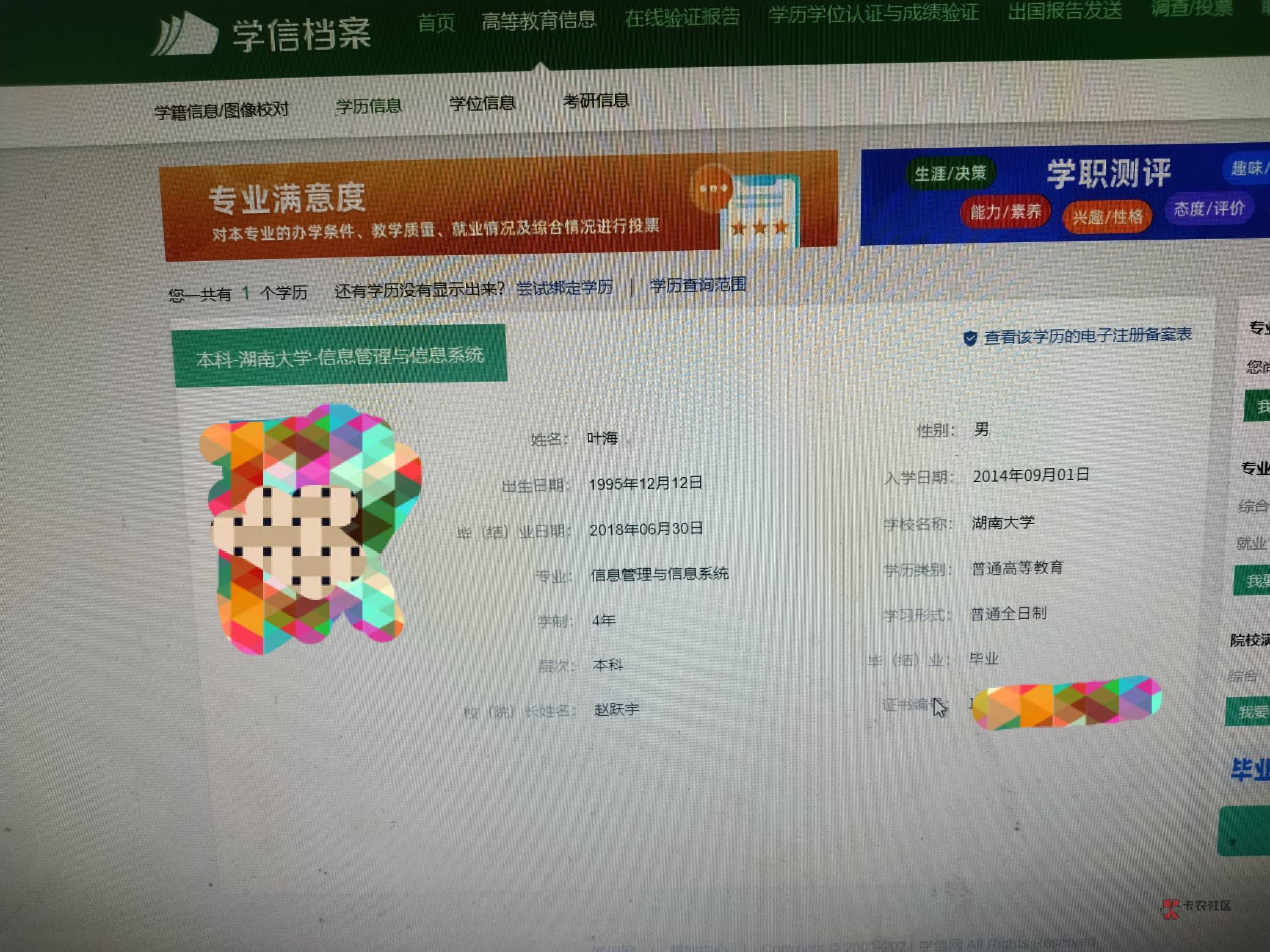Switch to the 考研信息 tab
Screen dimensions: 1270x952
pos(595,101)
